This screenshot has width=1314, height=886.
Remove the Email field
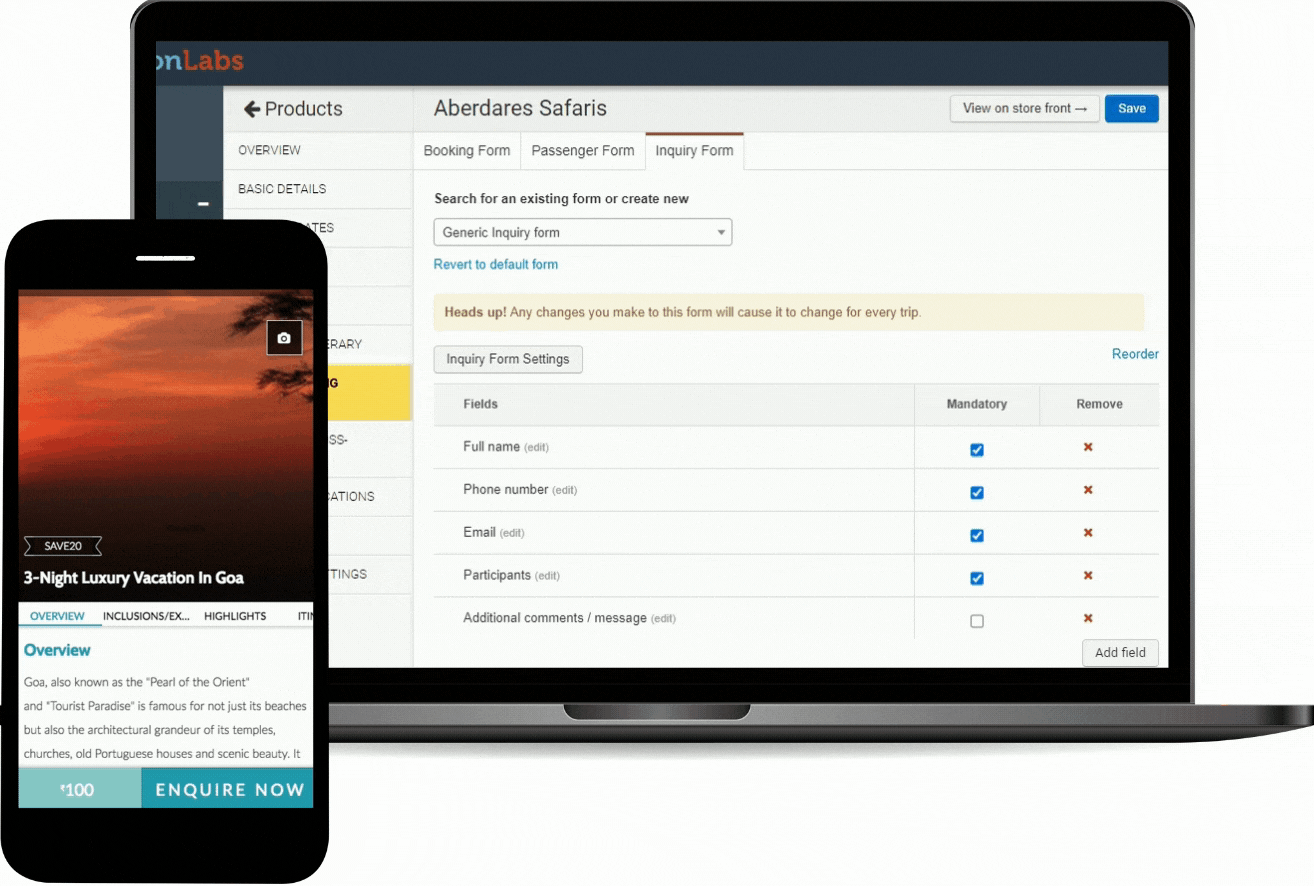(1088, 533)
